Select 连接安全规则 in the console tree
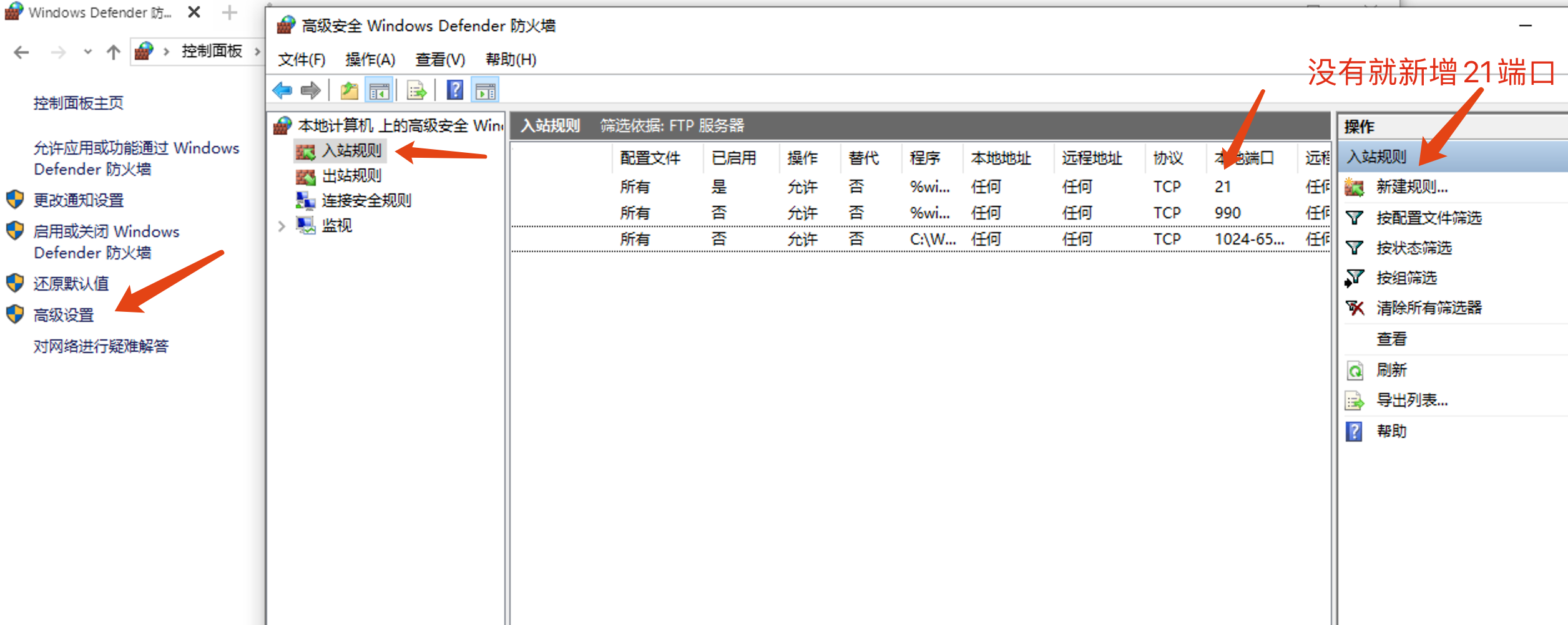Screen dimensions: 1568x625 click(366, 200)
